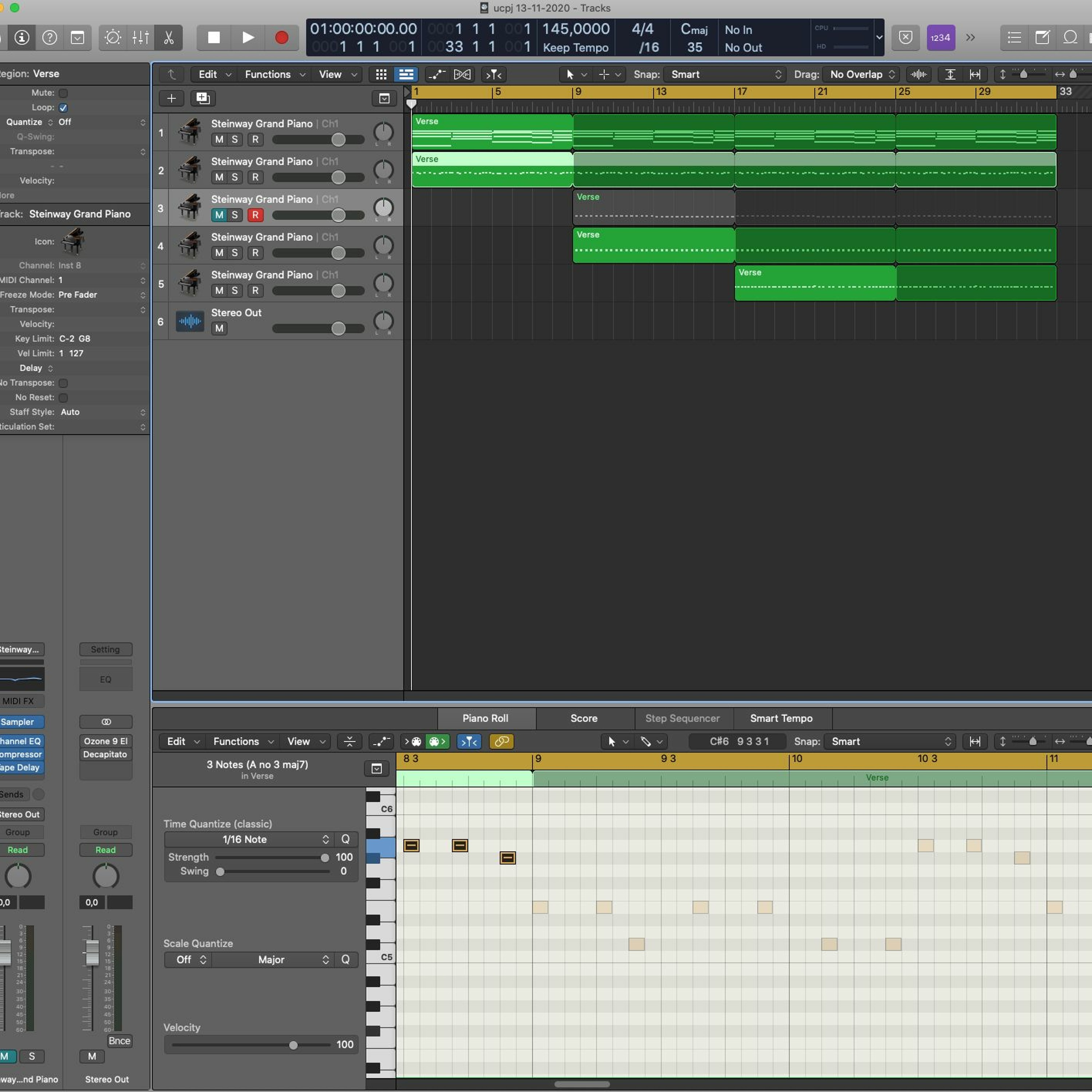Open the Note Pad icon
This screenshot has width=1092, height=1092.
(1042, 38)
